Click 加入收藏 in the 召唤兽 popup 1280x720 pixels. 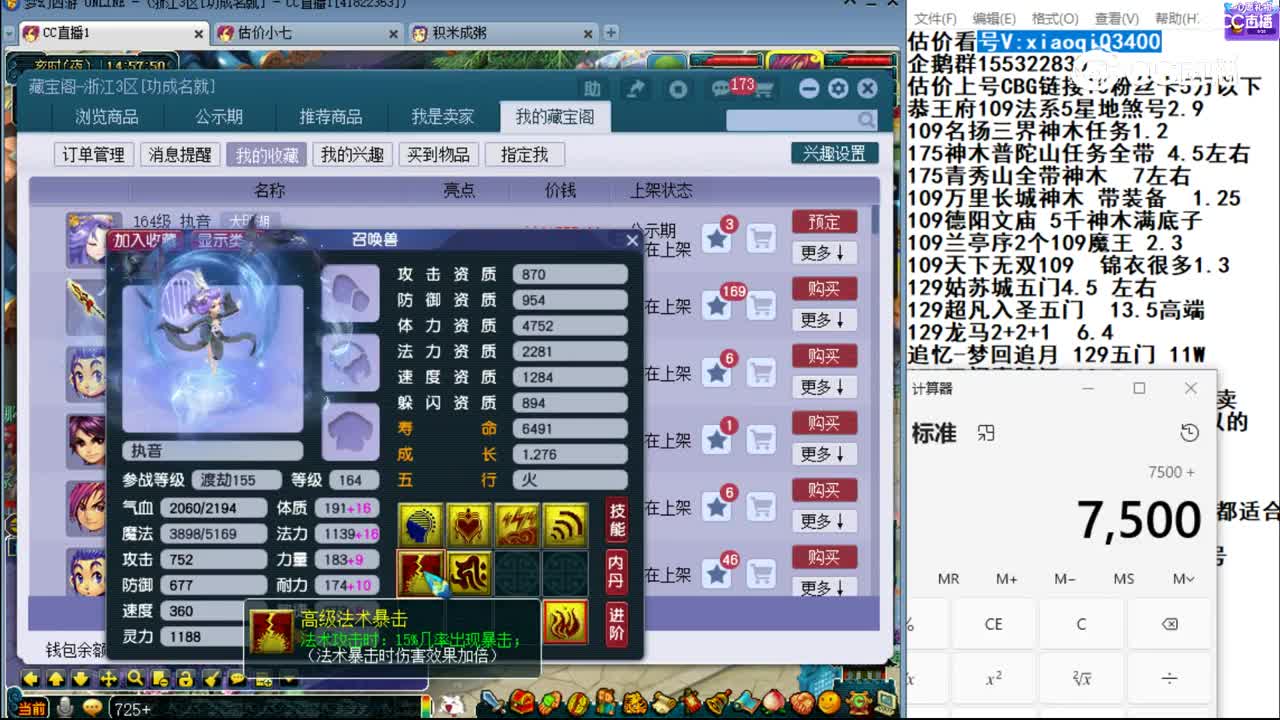(144, 240)
